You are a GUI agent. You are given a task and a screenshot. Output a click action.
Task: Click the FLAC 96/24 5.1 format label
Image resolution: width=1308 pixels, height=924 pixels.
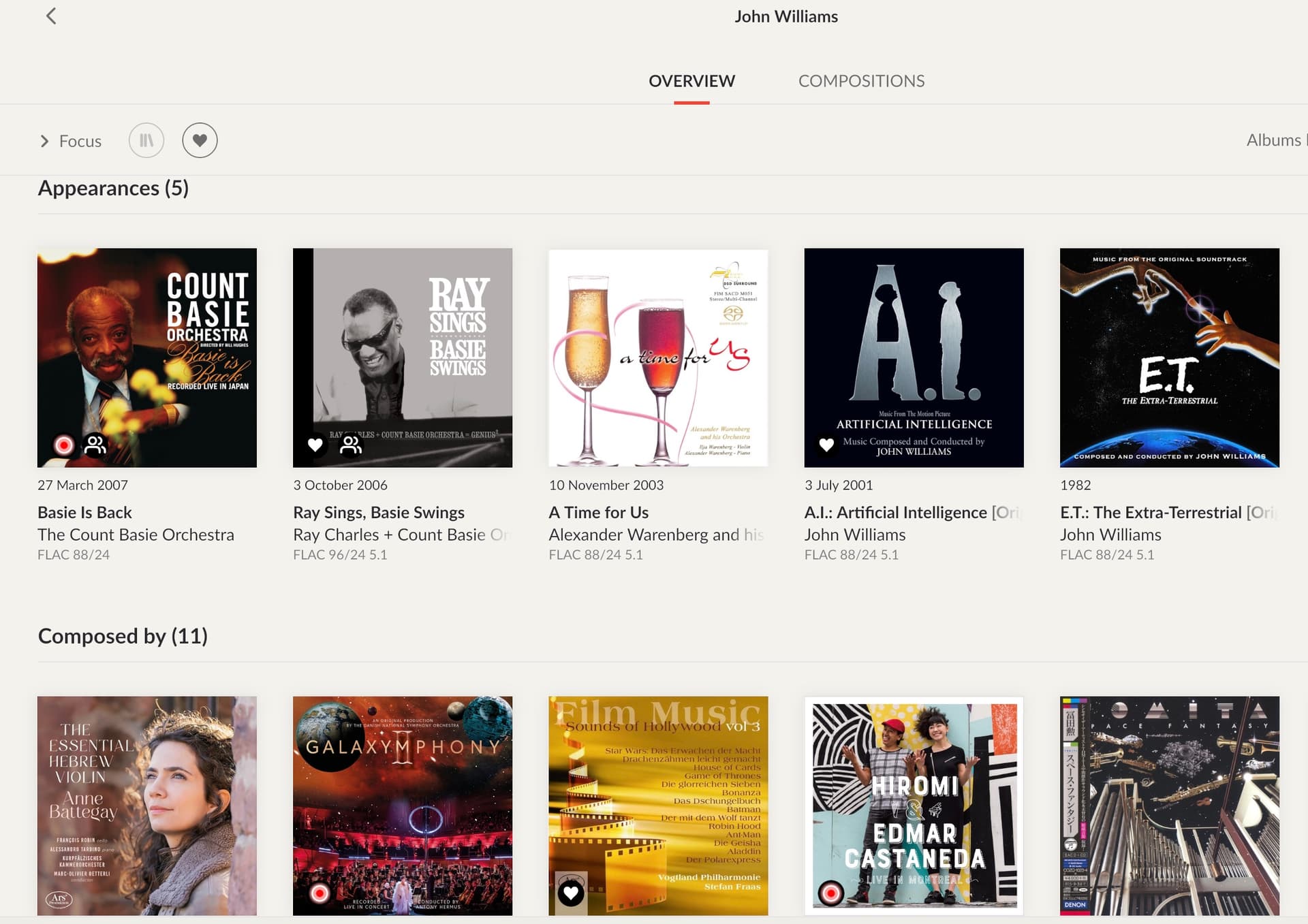[340, 554]
